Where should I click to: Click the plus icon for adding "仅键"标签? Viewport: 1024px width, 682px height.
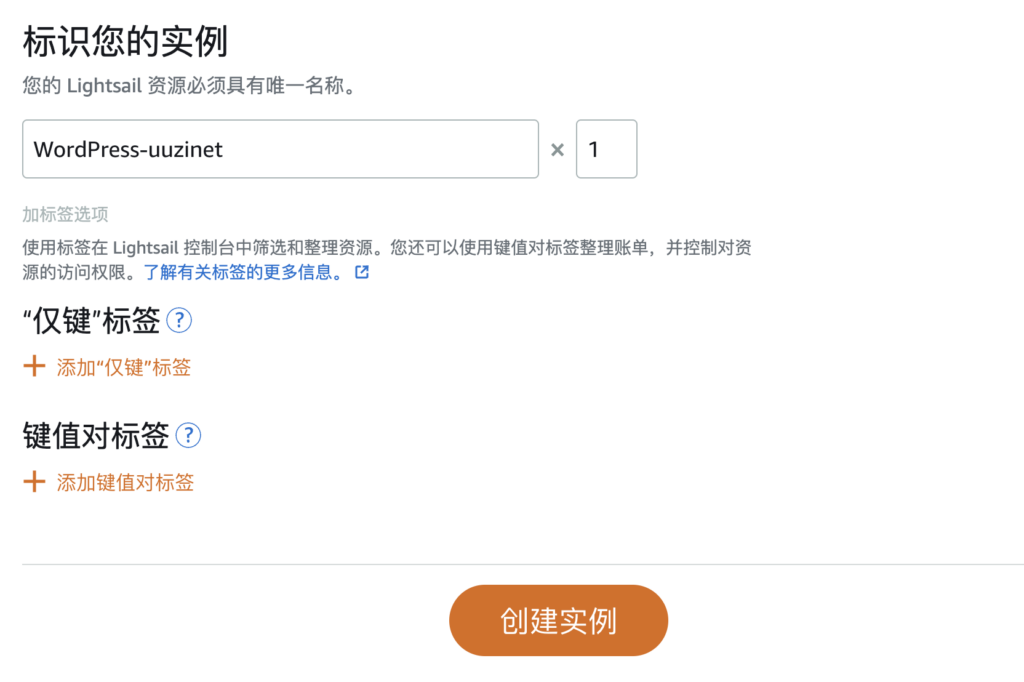[34, 366]
